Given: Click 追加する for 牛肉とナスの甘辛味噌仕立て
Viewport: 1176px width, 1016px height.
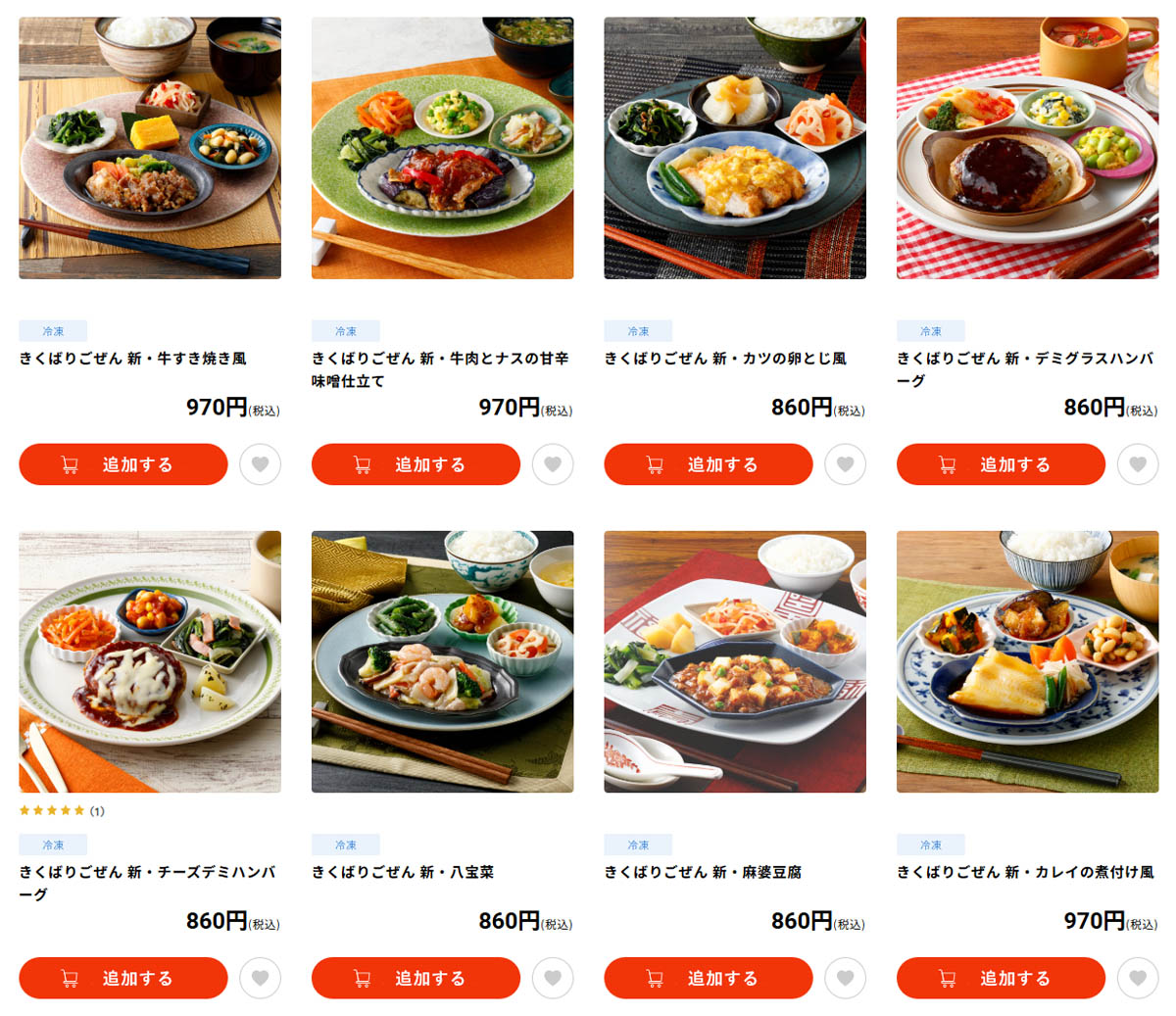Looking at the screenshot, I should (x=416, y=464).
